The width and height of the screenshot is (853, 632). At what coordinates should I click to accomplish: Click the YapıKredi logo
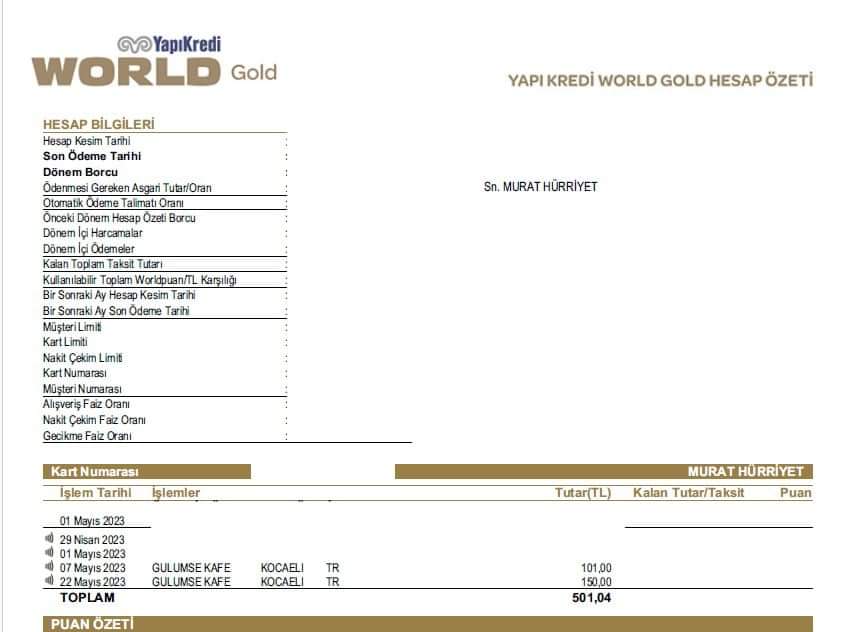click(x=169, y=44)
